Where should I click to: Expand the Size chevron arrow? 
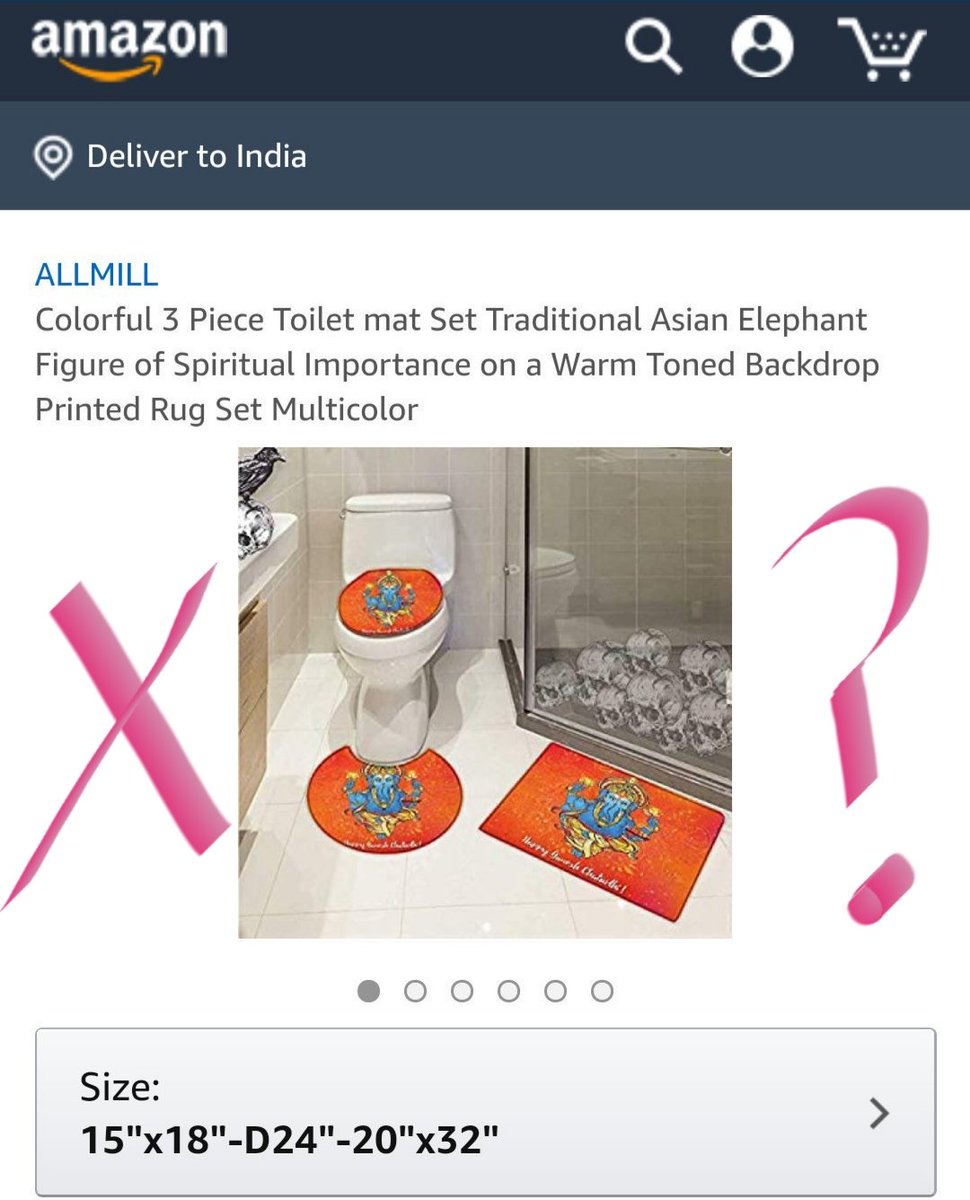(879, 1113)
